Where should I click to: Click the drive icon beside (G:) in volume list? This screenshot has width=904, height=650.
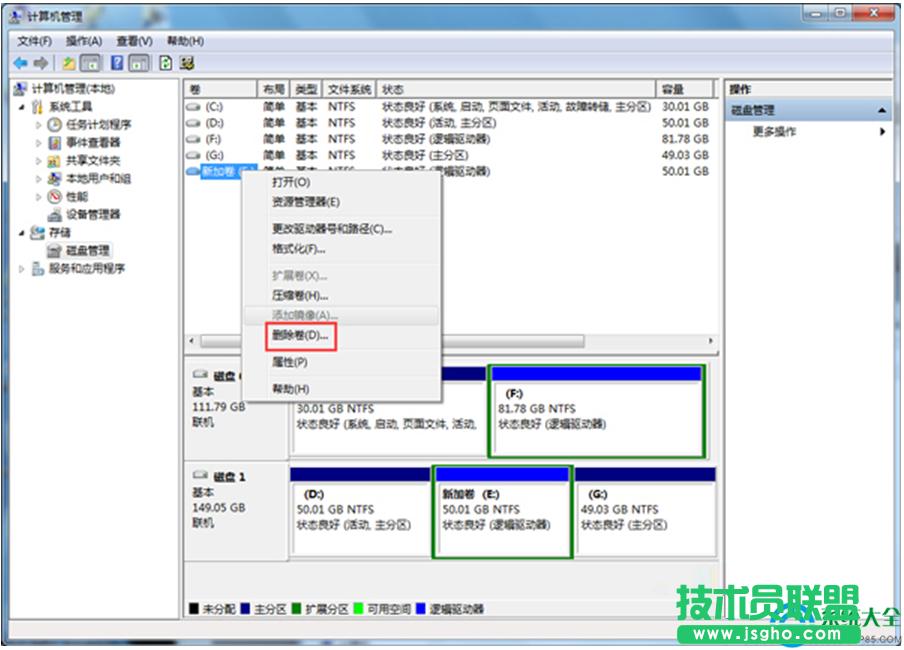tap(194, 155)
